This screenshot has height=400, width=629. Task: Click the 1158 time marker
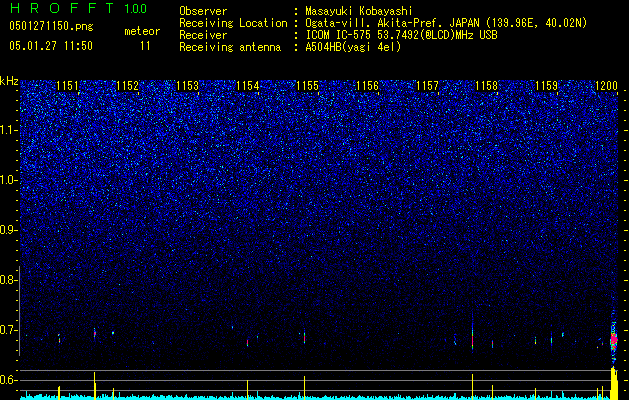[x=487, y=86]
